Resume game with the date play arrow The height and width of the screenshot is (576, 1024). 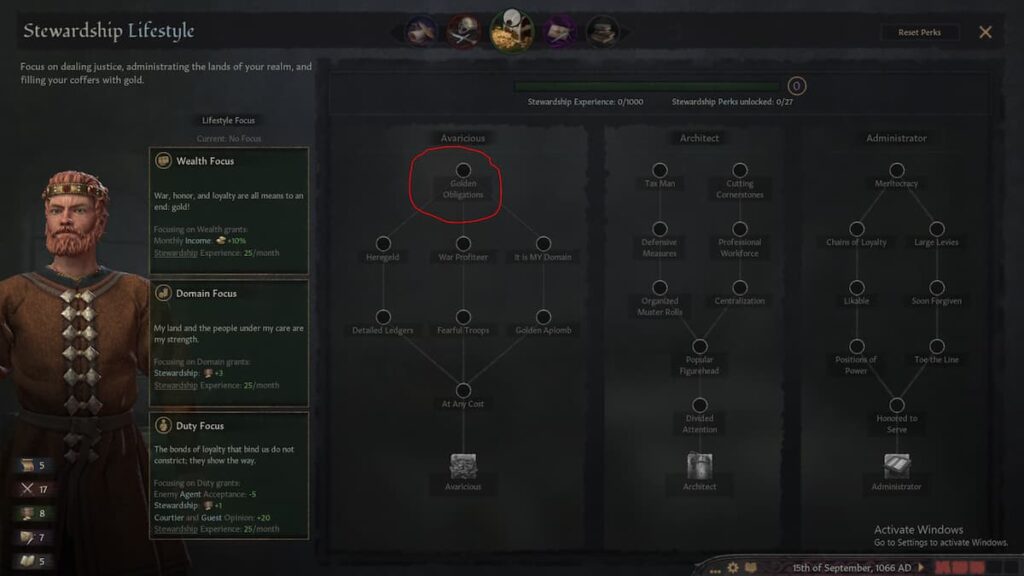pos(921,568)
